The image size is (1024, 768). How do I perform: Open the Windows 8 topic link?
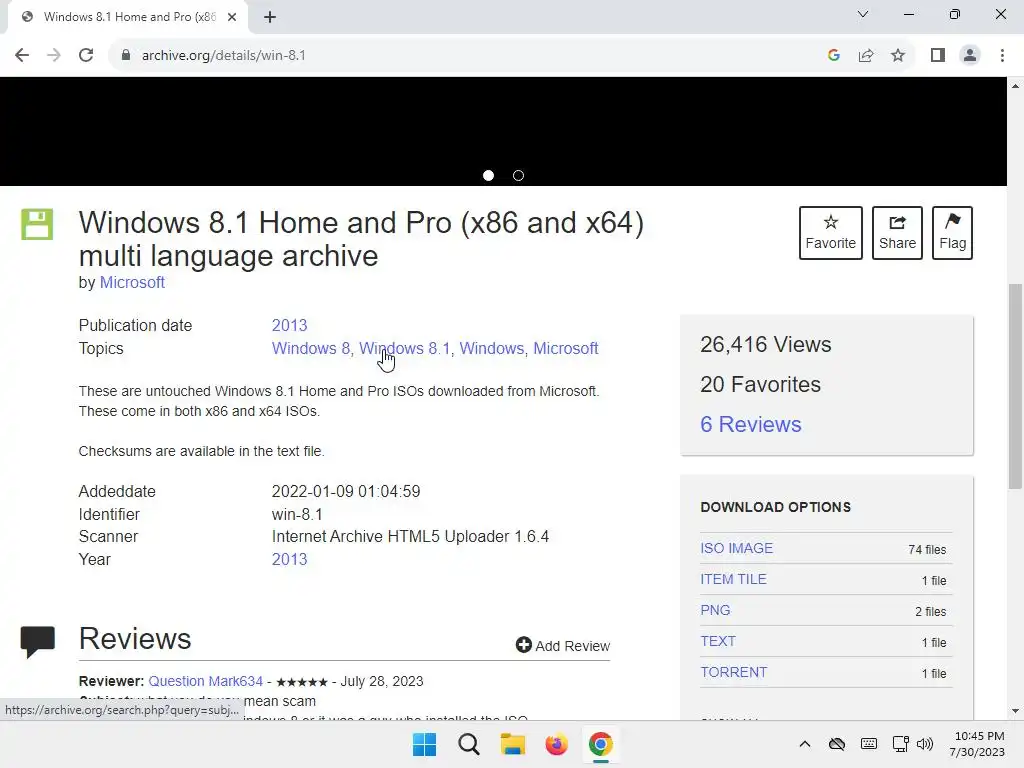(x=311, y=349)
